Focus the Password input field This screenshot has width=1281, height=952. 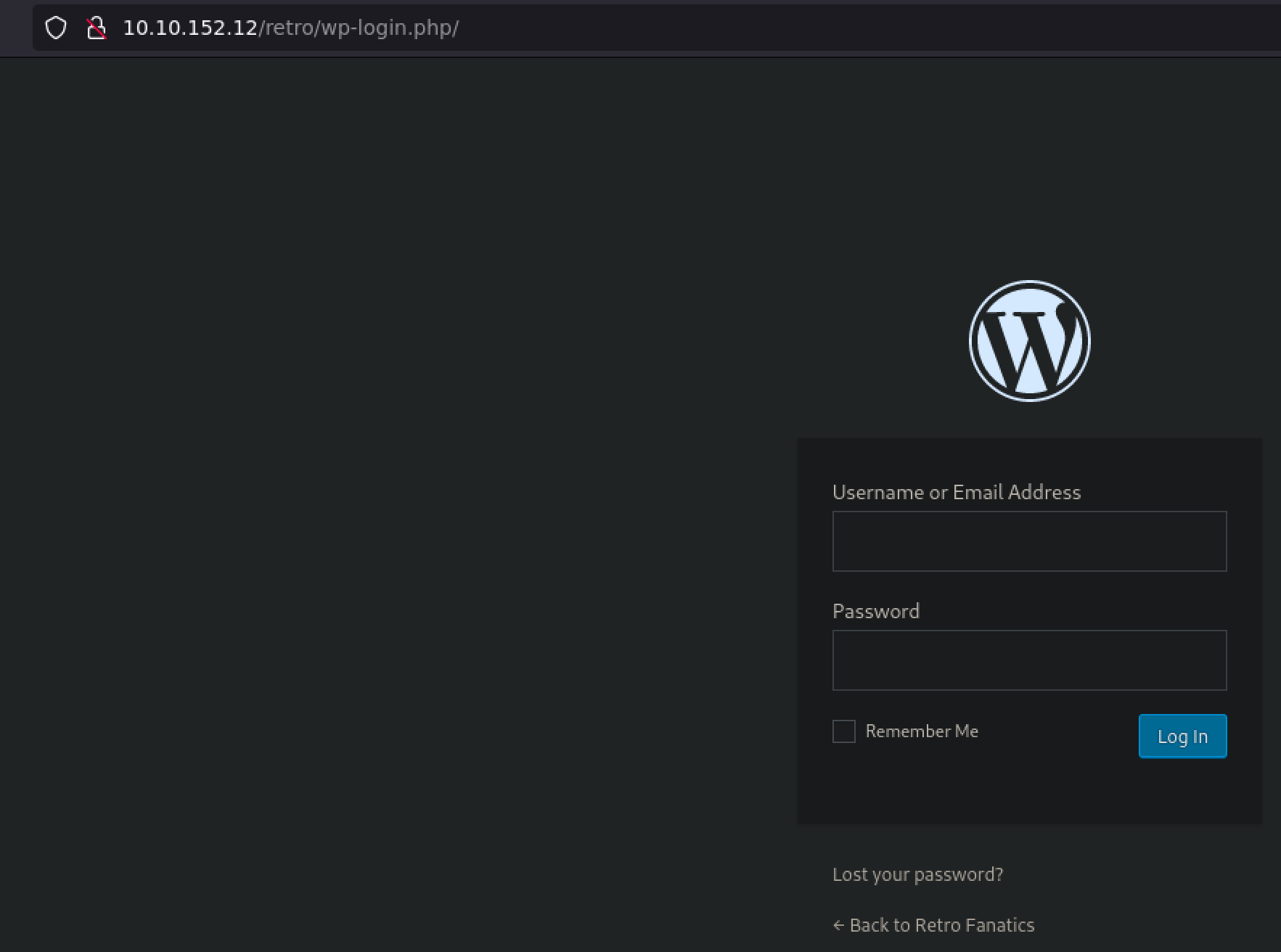pyautogui.click(x=1029, y=660)
